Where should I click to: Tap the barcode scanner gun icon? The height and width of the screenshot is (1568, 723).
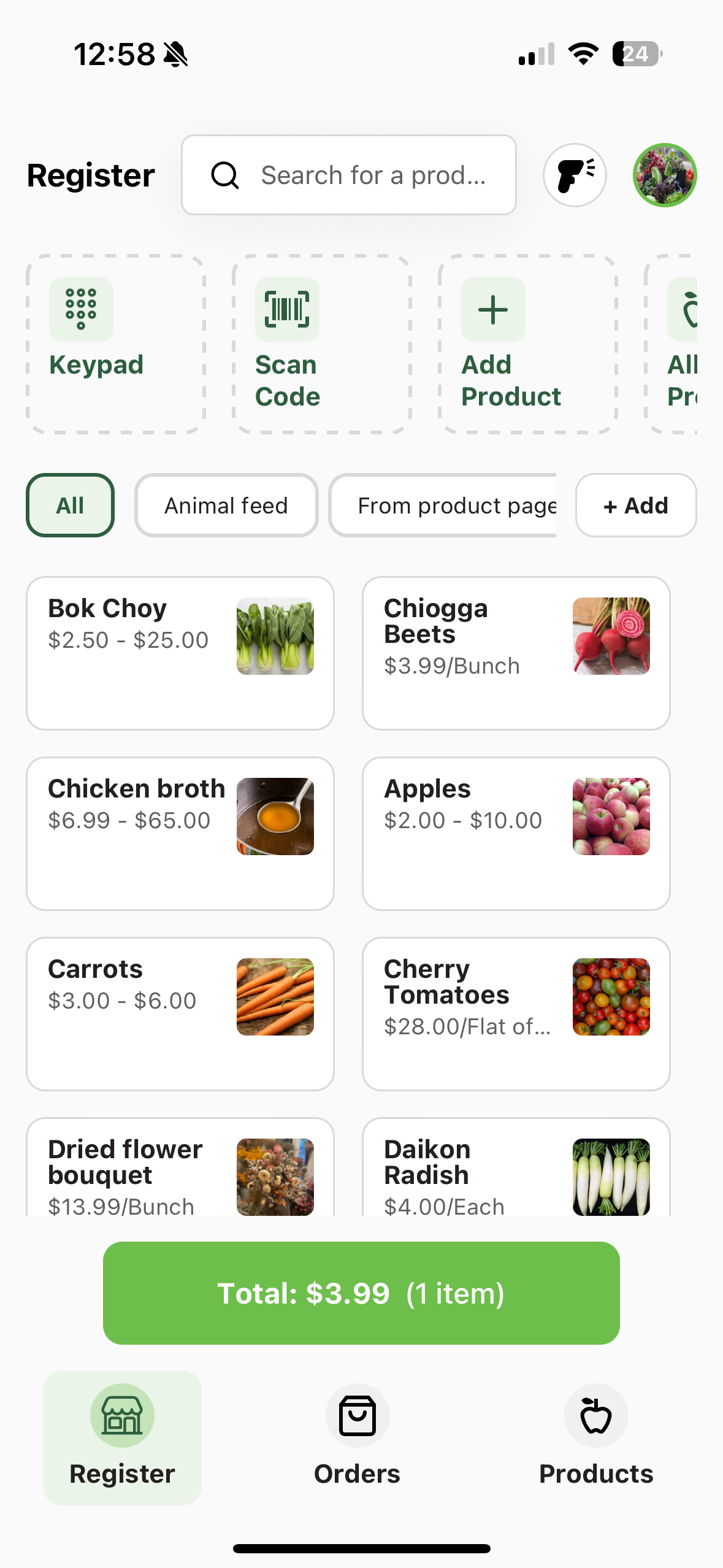[575, 175]
